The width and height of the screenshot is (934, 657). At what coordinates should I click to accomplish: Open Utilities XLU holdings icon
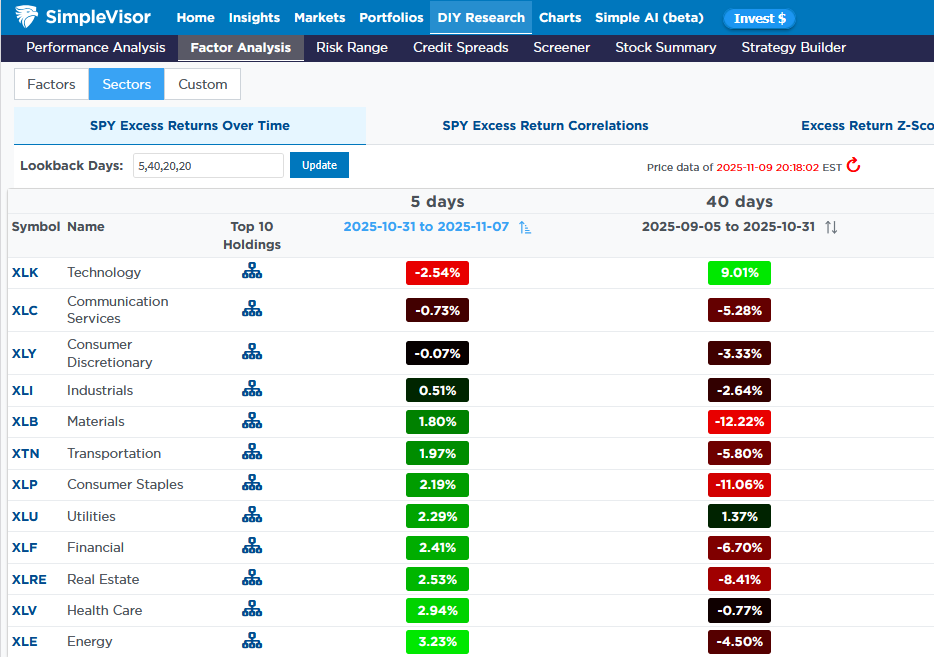coord(251,514)
